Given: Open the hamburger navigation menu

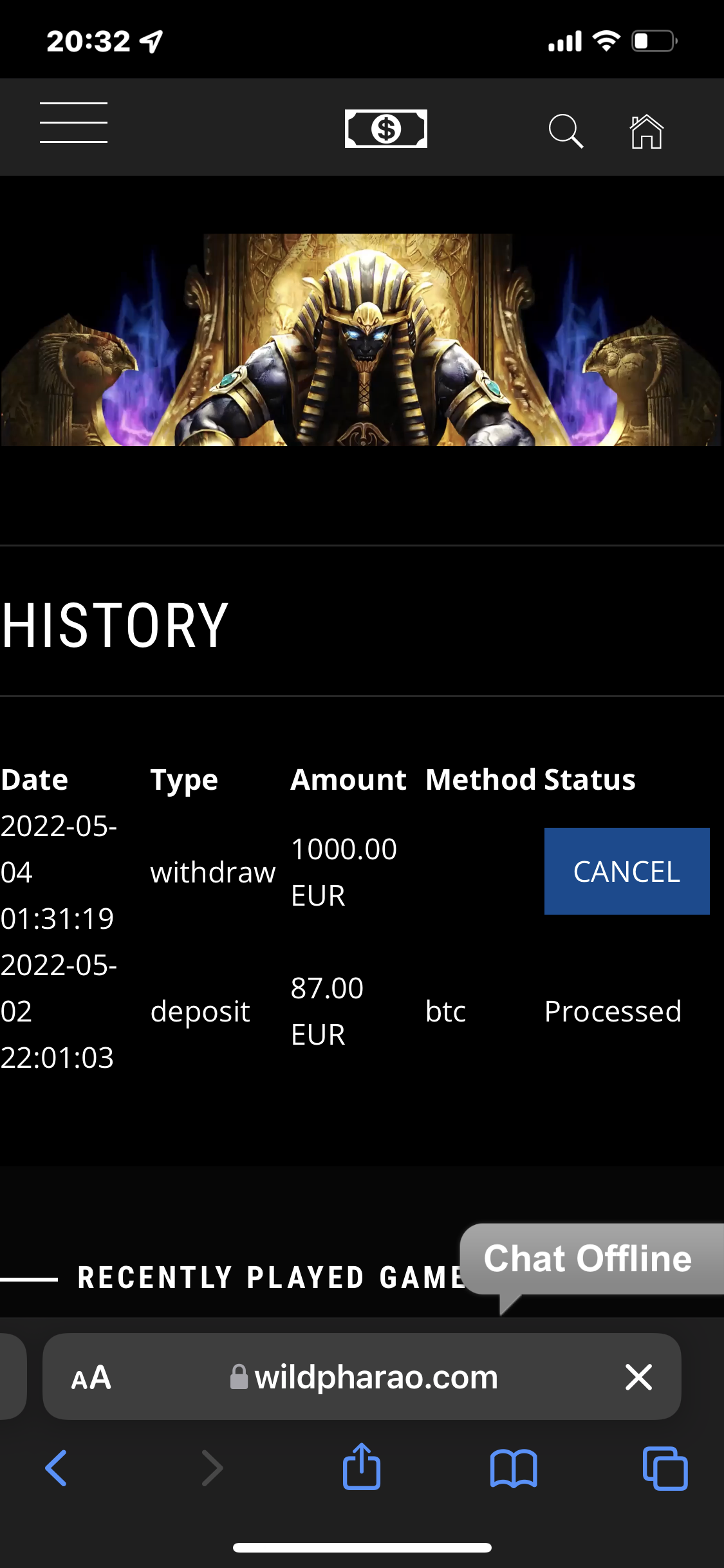Looking at the screenshot, I should pos(73,122).
